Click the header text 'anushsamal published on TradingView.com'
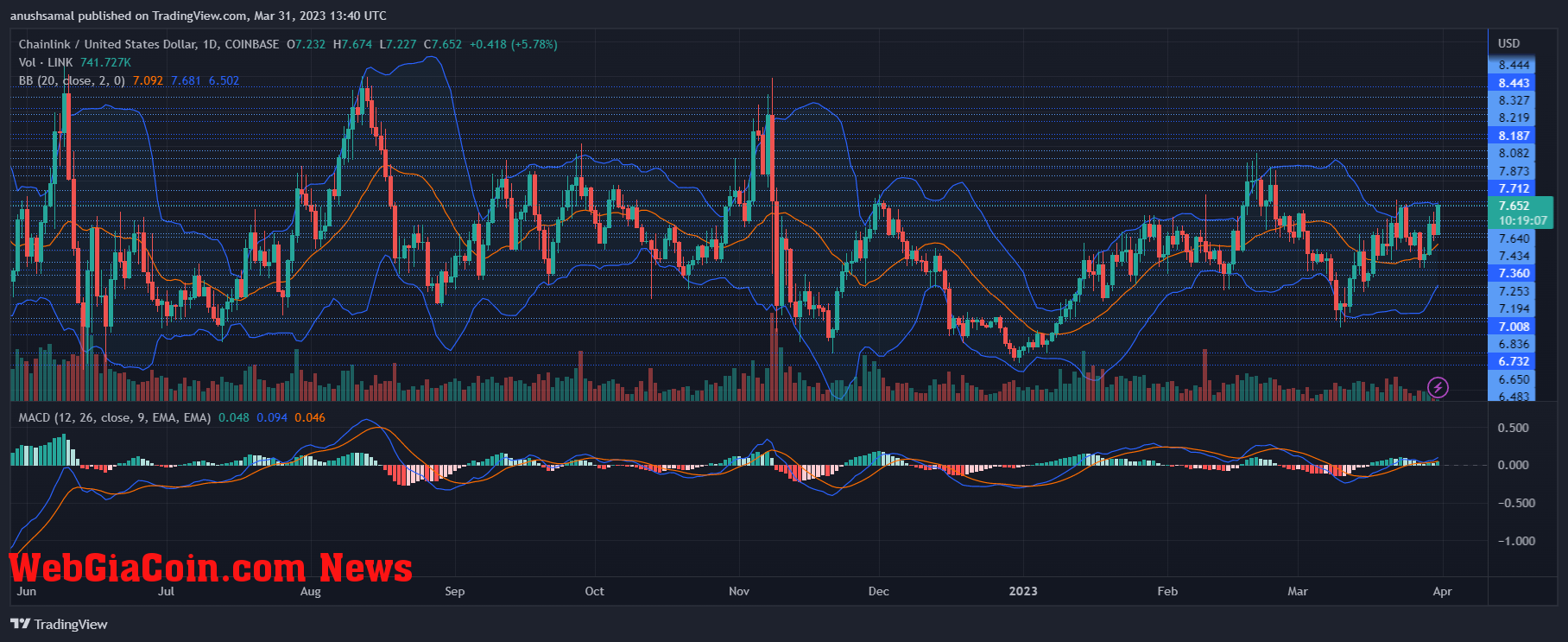 click(x=128, y=16)
